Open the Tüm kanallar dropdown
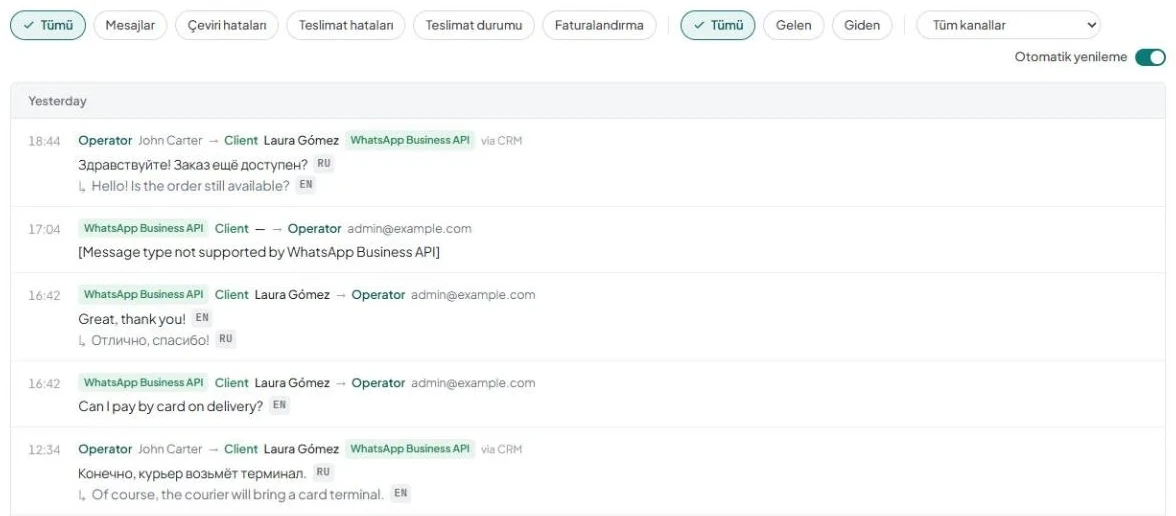This screenshot has width=1176, height=516. (x=1008, y=26)
